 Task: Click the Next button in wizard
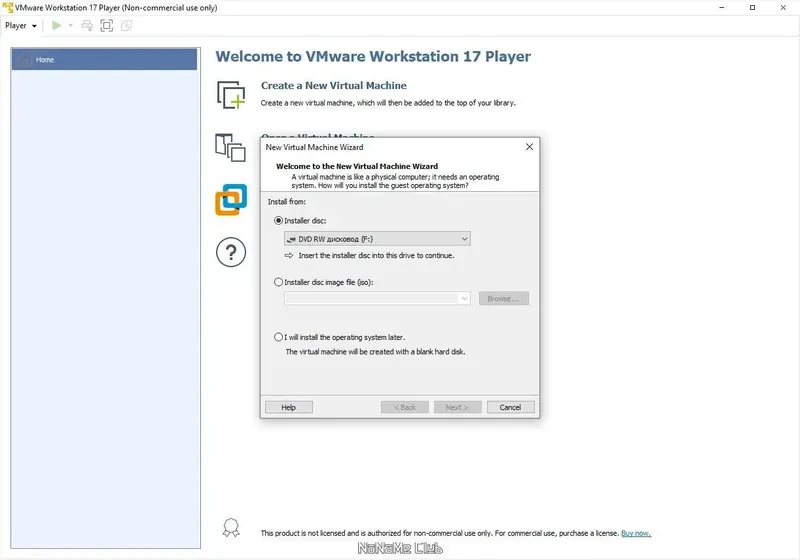pyautogui.click(x=458, y=407)
